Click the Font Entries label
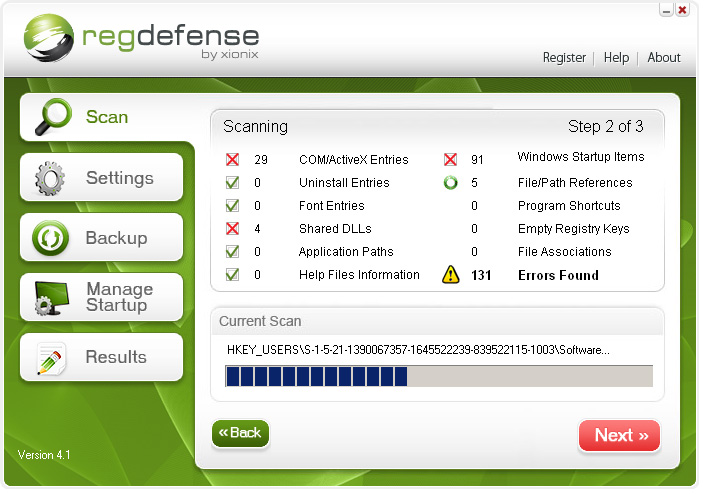The image size is (704, 494). pyautogui.click(x=331, y=206)
